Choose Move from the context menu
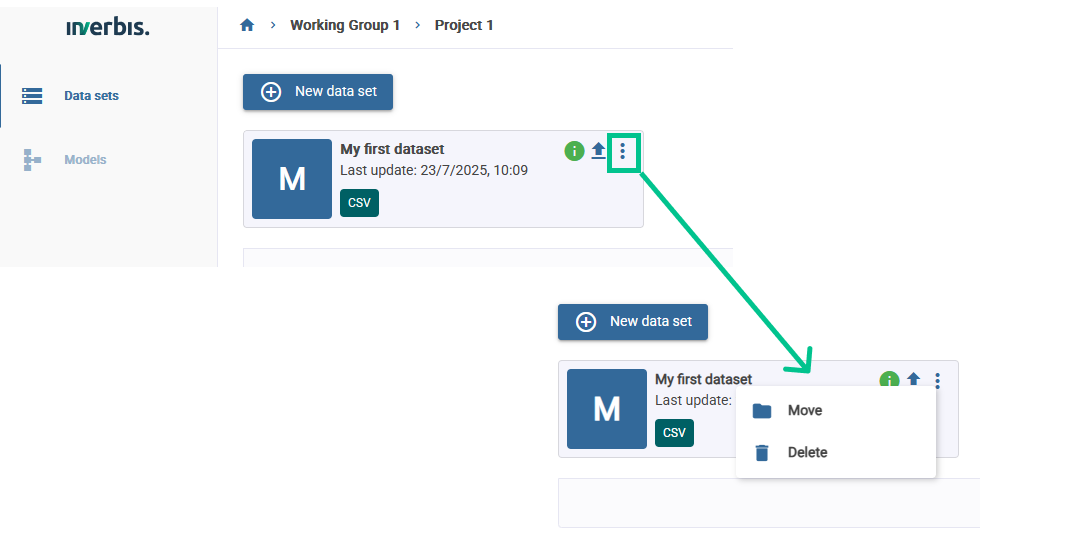This screenshot has height=554, width=1086. coord(805,410)
